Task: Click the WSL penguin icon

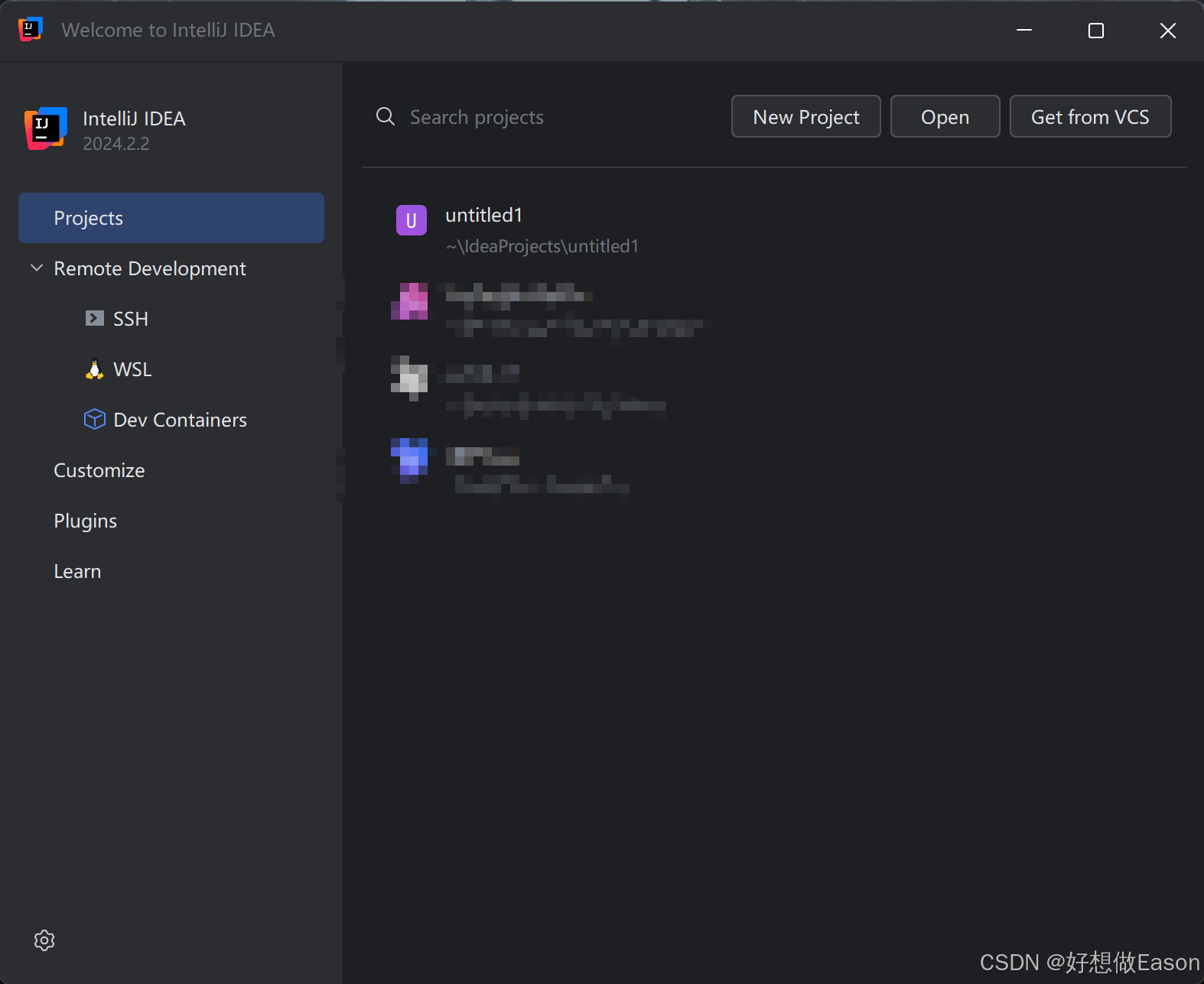Action: (x=94, y=369)
